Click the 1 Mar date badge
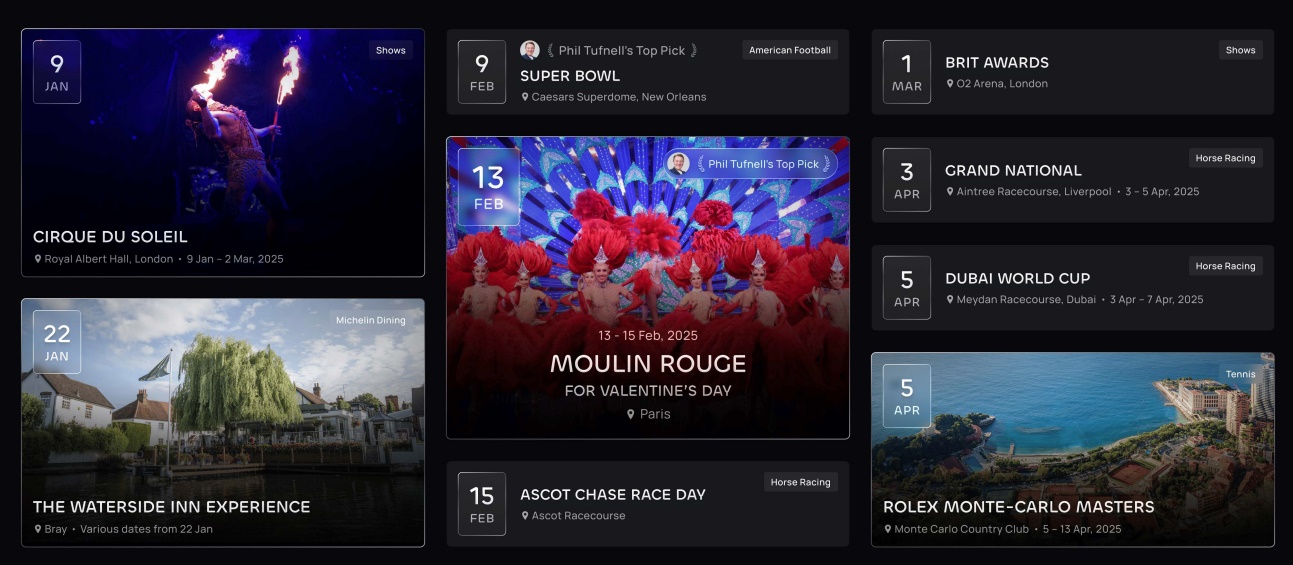The image size is (1293, 565). [x=907, y=72]
